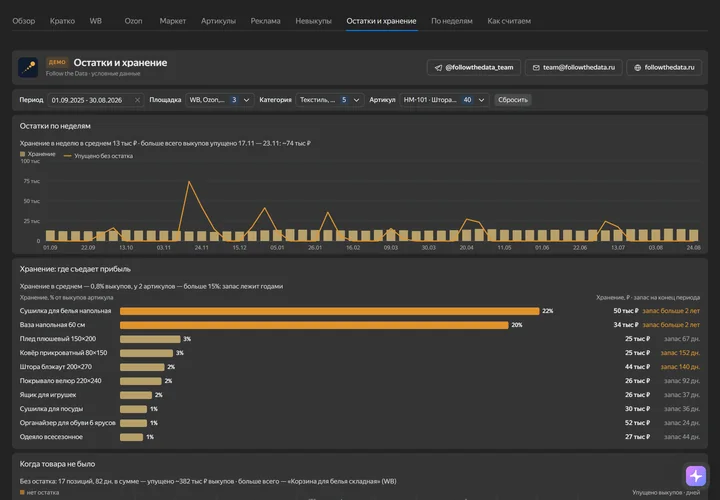Viewport: 720px width, 500px height.
Task: Select the Остатки и хранение tab
Action: (x=381, y=21)
